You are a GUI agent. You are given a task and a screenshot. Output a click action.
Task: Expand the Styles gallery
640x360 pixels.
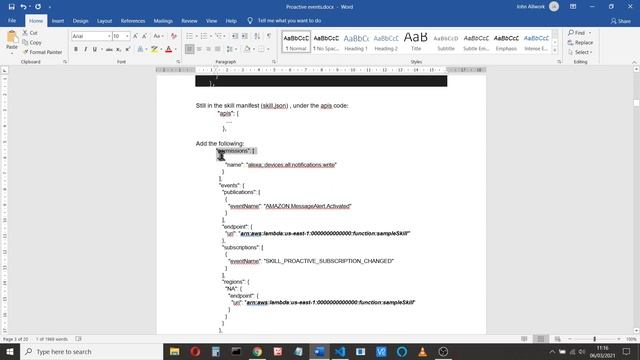point(555,50)
